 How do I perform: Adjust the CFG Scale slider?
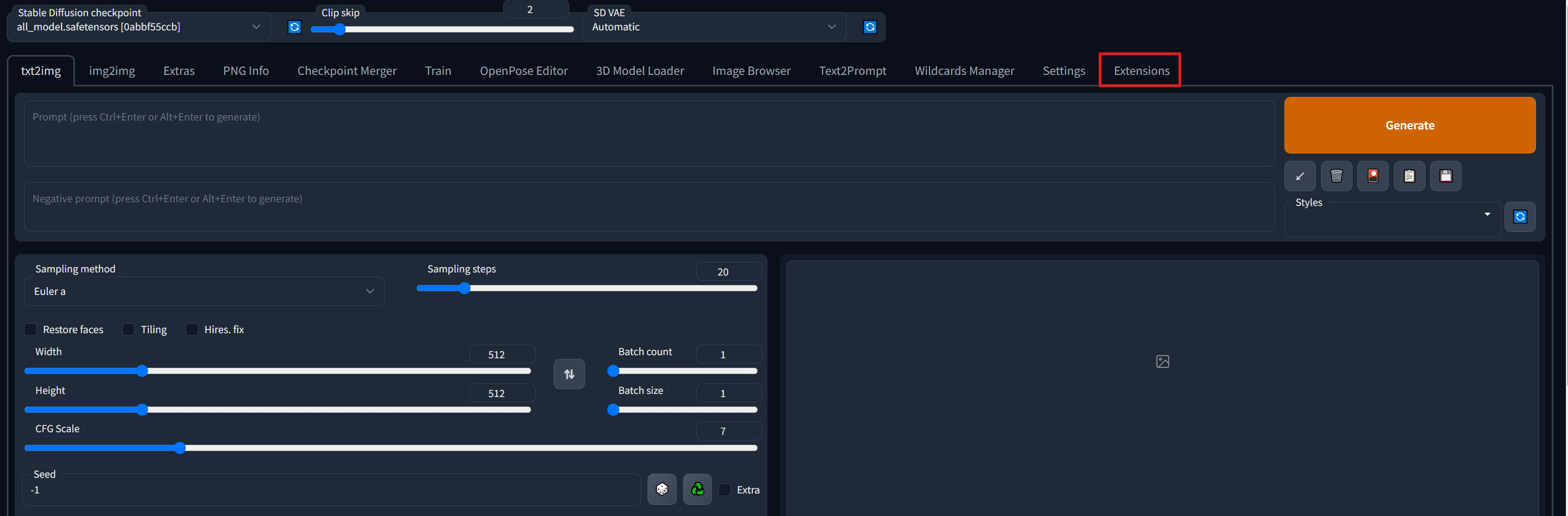point(391,448)
